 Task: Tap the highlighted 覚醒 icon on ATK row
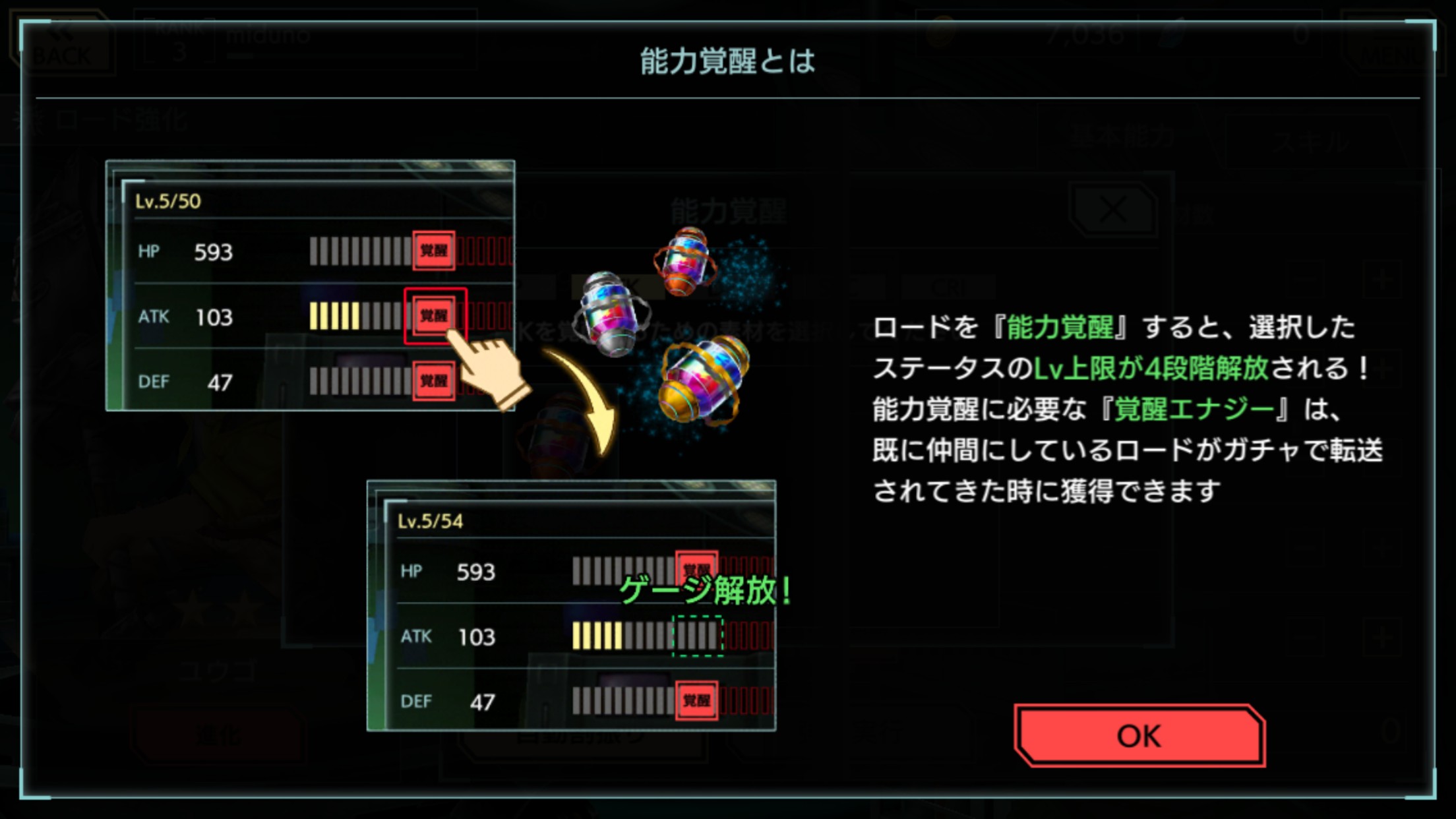click(435, 316)
